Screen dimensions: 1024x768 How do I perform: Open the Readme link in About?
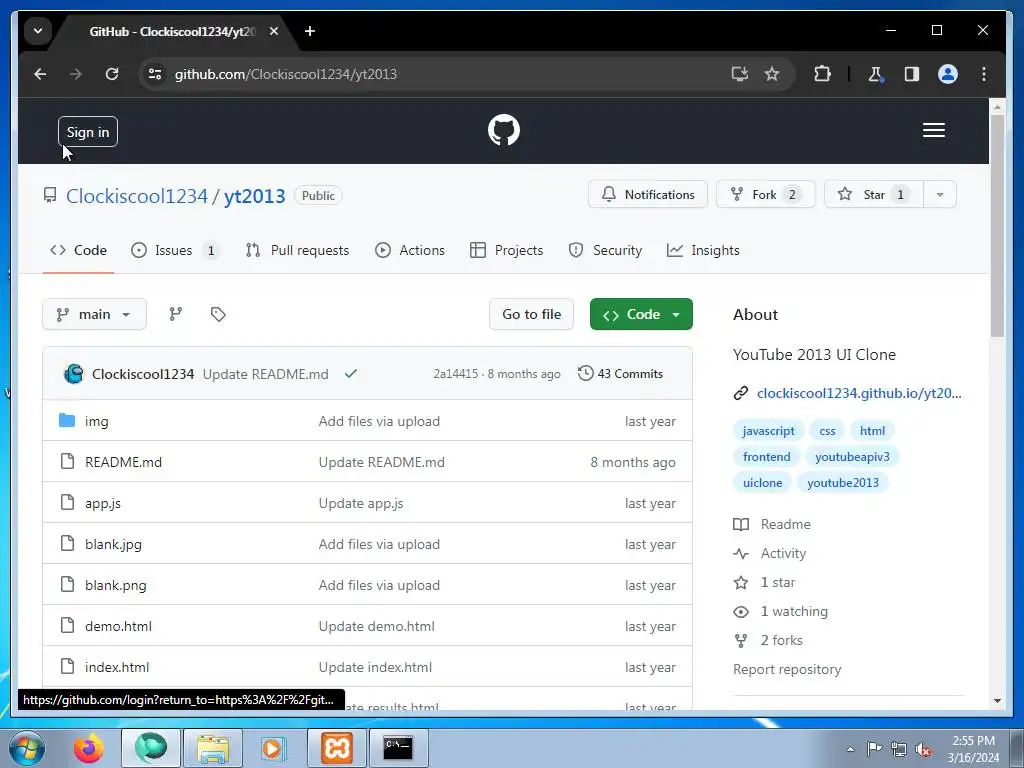785,524
